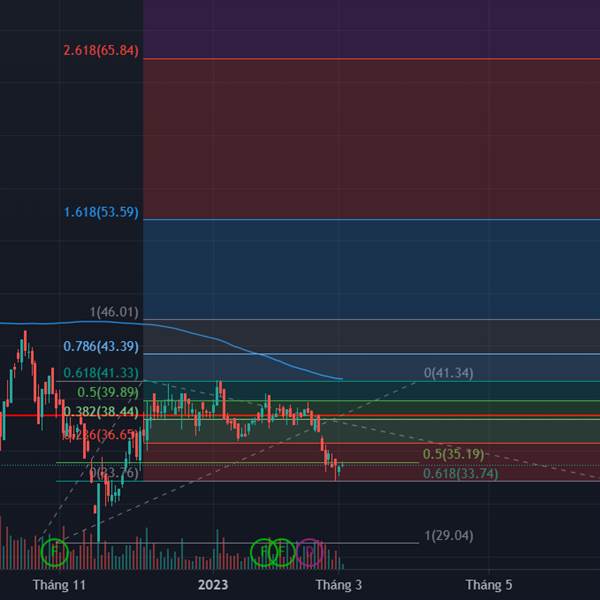Select the 1(29.04) retracement label
The image size is (600, 600).
point(449,536)
